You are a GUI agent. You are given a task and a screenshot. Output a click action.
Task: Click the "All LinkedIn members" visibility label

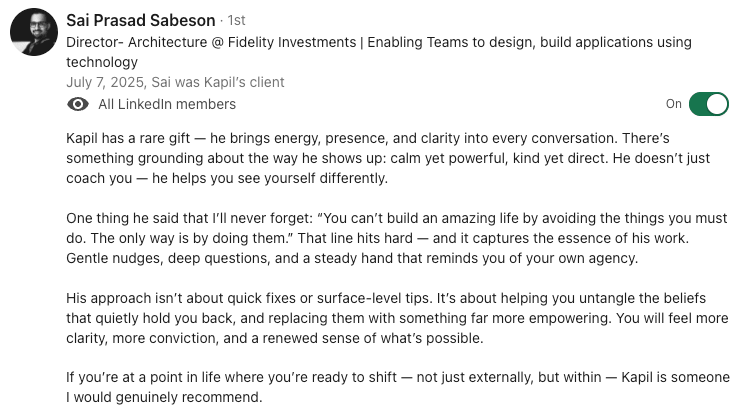[167, 104]
